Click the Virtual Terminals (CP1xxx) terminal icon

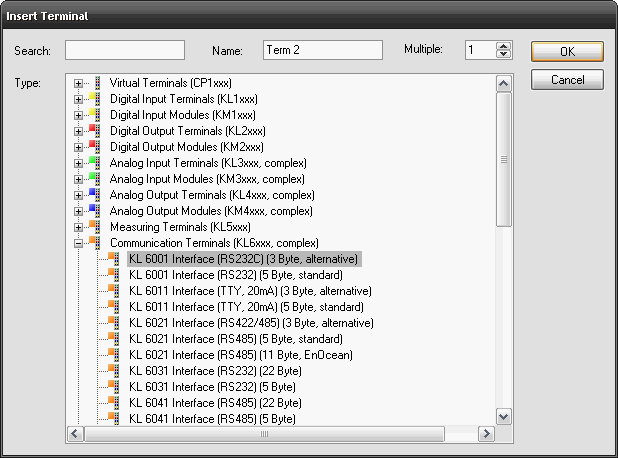(x=97, y=83)
